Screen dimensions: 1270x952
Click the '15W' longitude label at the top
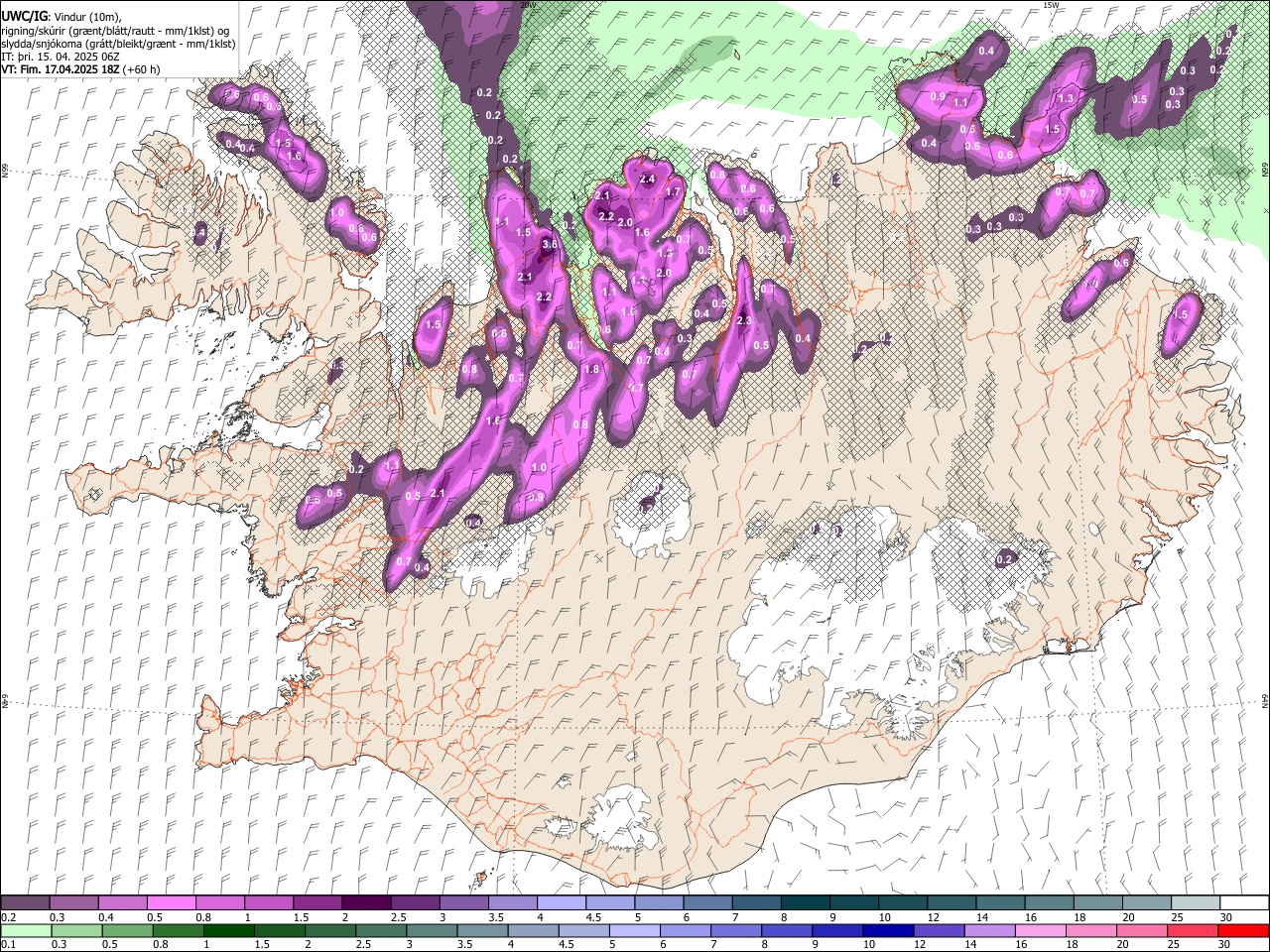1052,5
